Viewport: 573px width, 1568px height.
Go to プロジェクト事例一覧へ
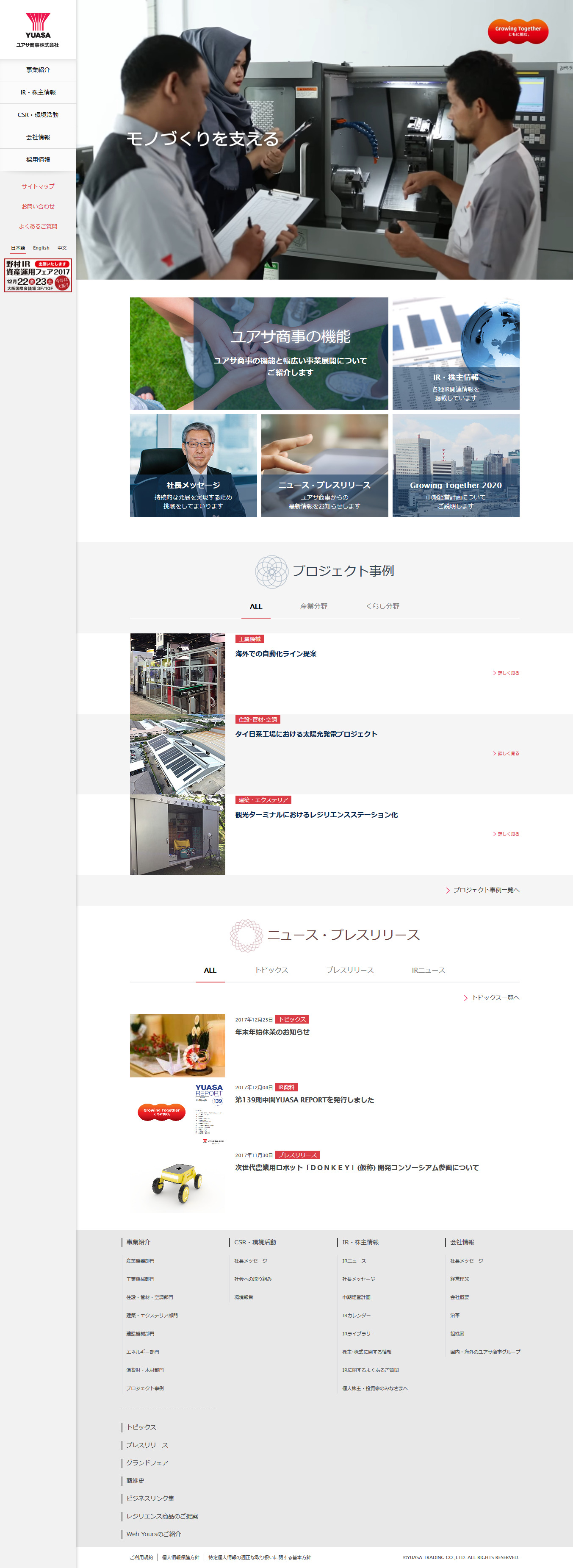point(483,890)
